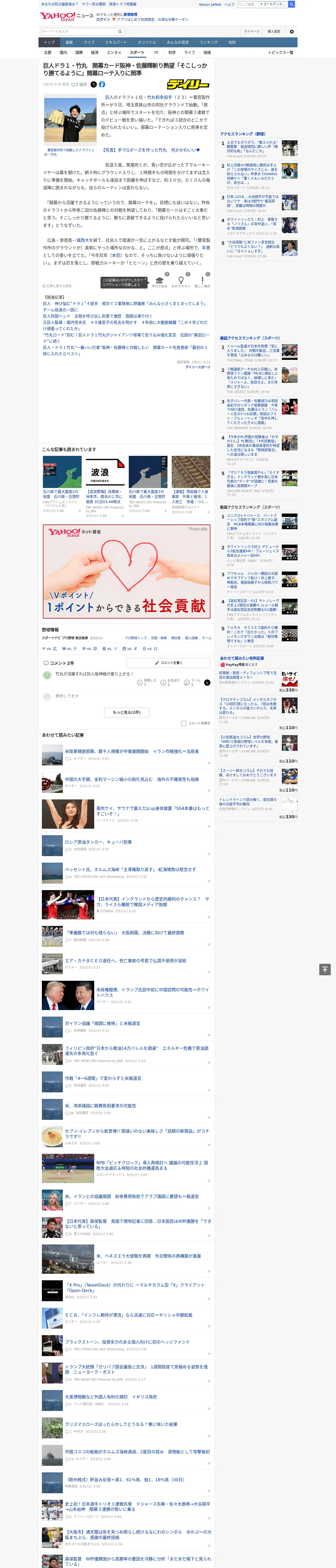This screenshot has width=336, height=1568.
Task: Open the 順位表 link
Action: (x=176, y=638)
